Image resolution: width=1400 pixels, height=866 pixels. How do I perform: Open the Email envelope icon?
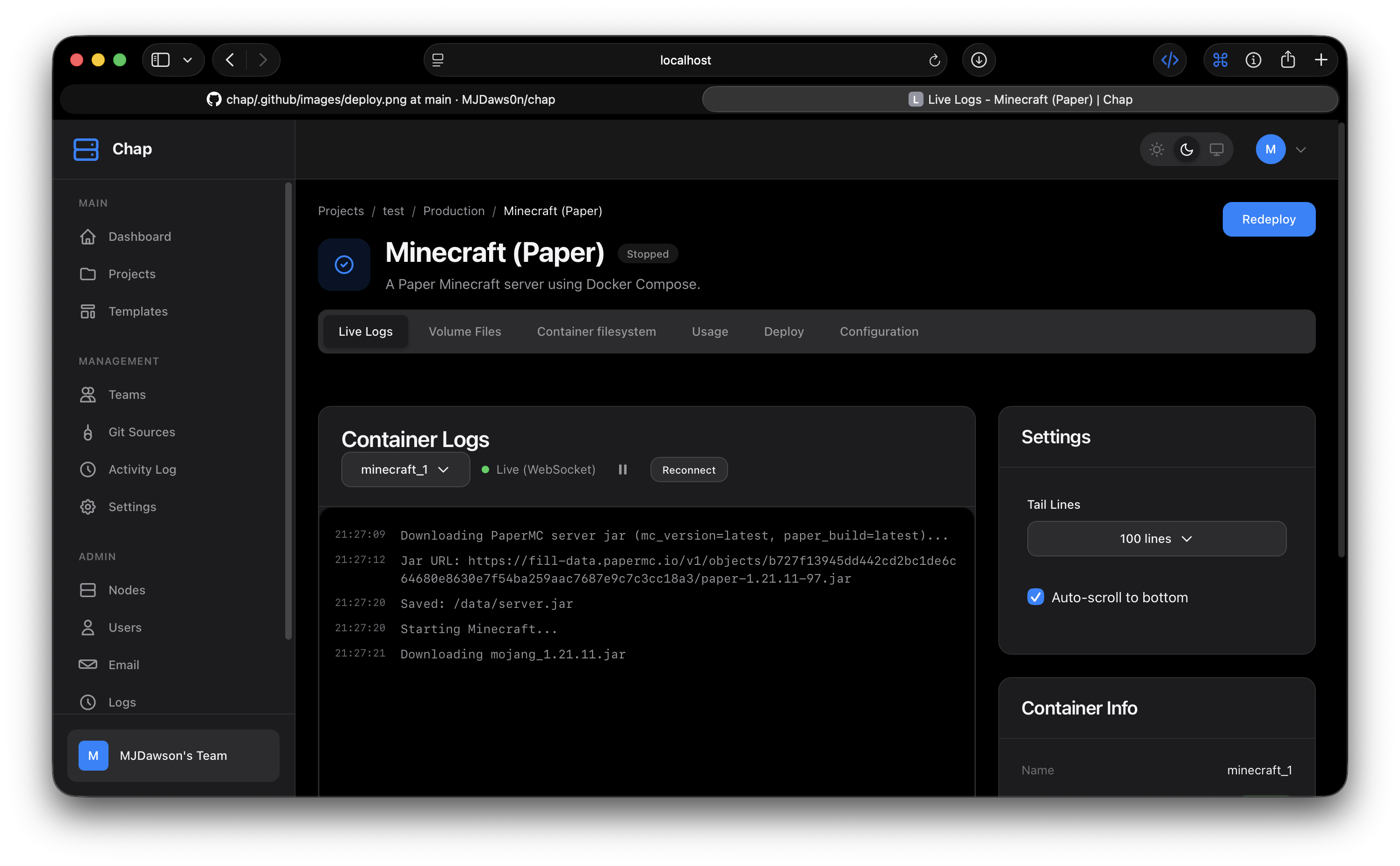click(x=87, y=664)
